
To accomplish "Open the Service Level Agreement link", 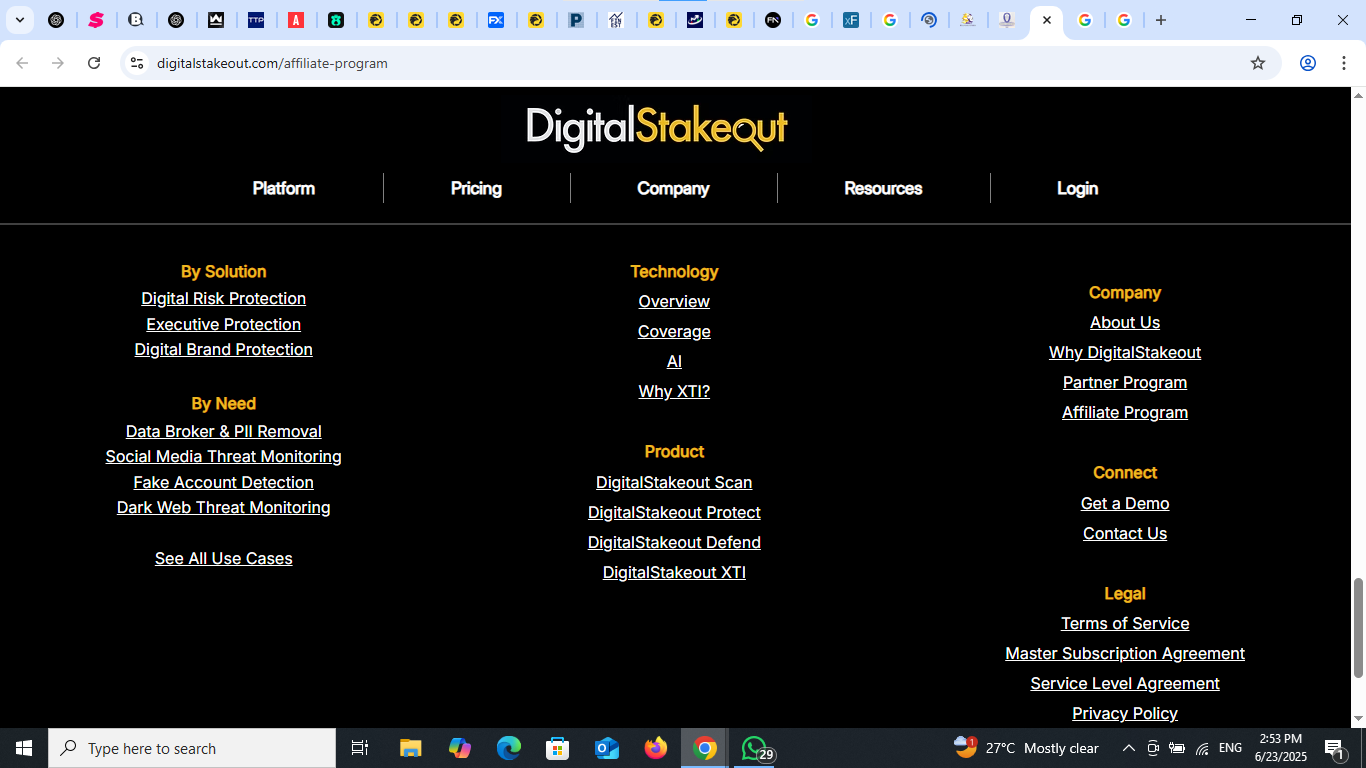I will [x=1125, y=683].
